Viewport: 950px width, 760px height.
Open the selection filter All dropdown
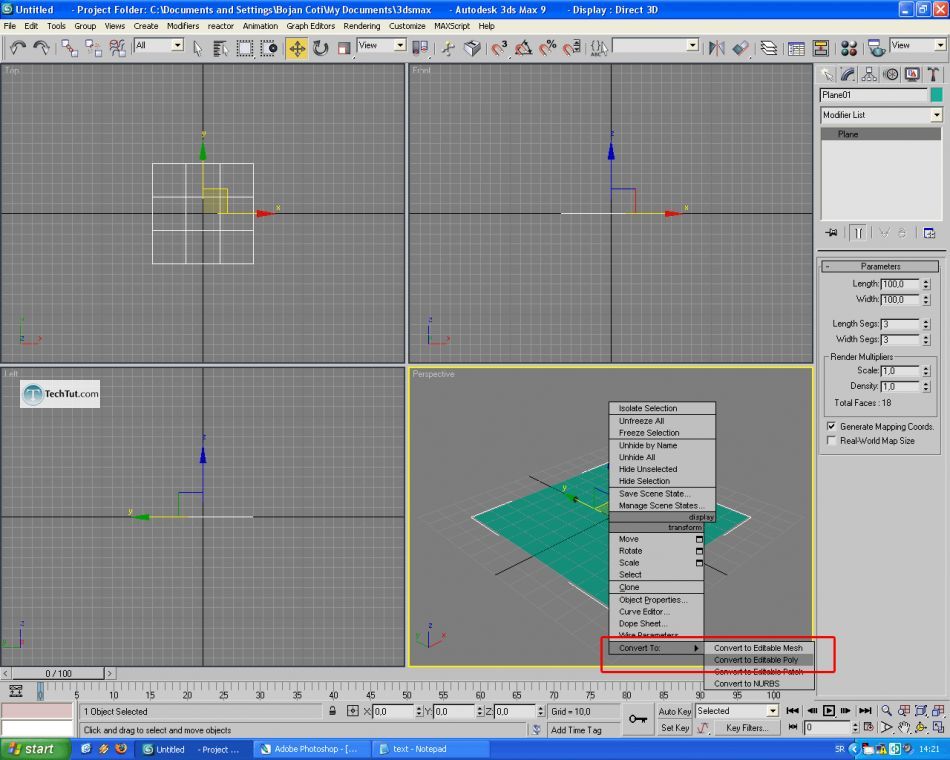coord(159,45)
